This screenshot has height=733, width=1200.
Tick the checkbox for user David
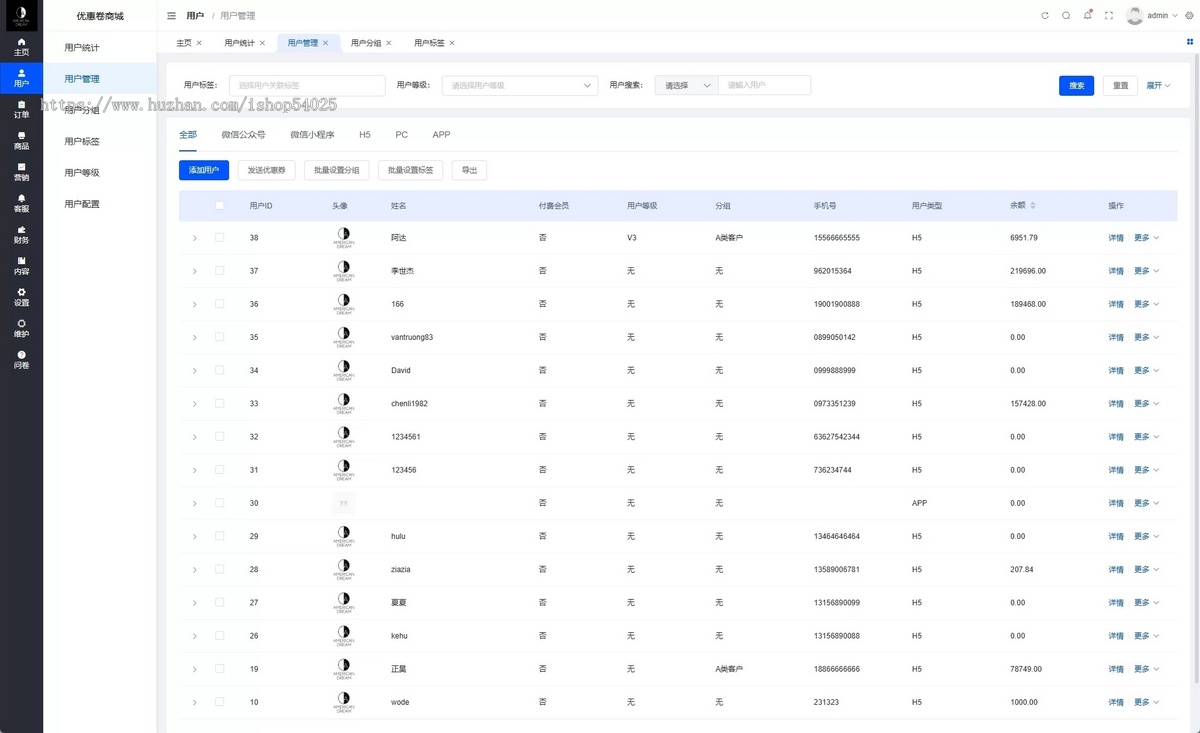220,370
